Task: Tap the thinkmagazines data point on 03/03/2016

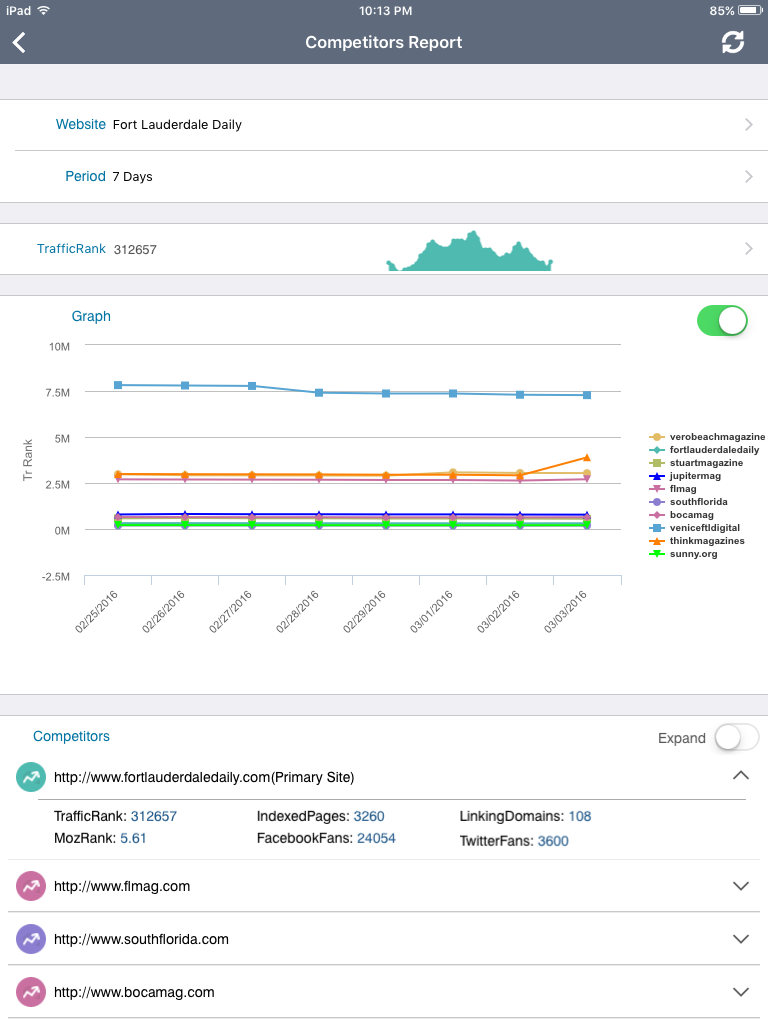Action: pos(586,458)
